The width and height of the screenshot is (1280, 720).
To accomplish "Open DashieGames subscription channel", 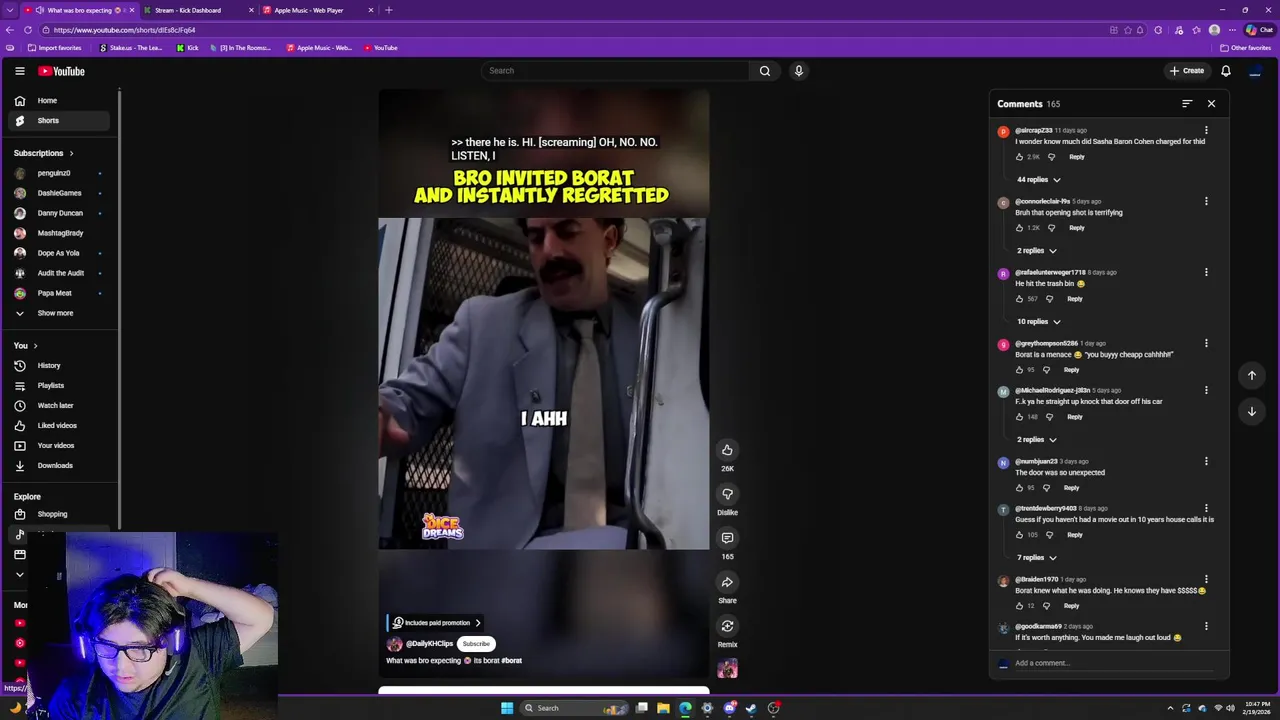I will pyautogui.click(x=59, y=193).
